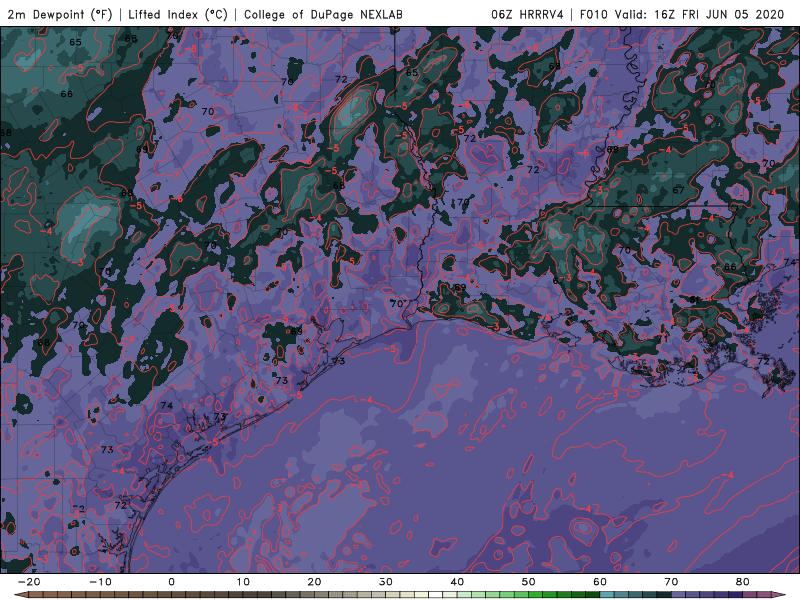Click the dewpoint value "61" on the map
This screenshot has height=600, width=800.
(x=694, y=299)
